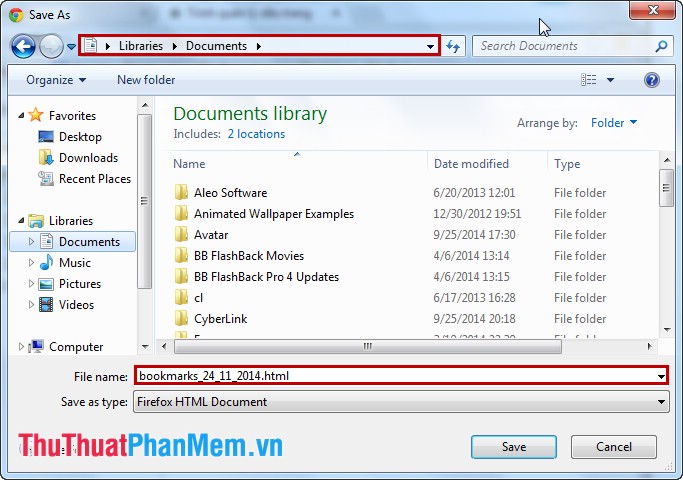Image resolution: width=683 pixels, height=480 pixels.
Task: Expand the arrow after Documents breadcrumb
Action: point(259,46)
